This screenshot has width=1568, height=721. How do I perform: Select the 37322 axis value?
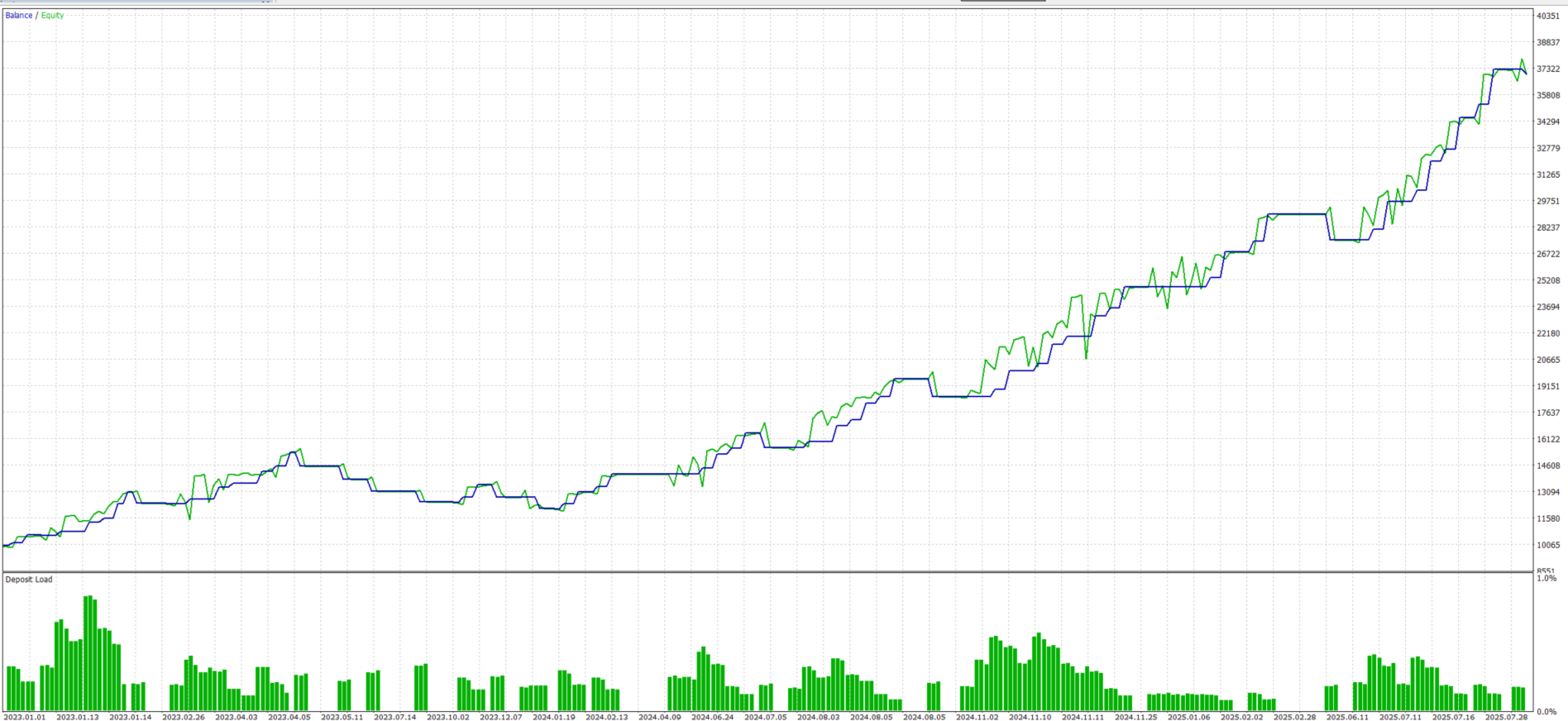(x=1548, y=69)
